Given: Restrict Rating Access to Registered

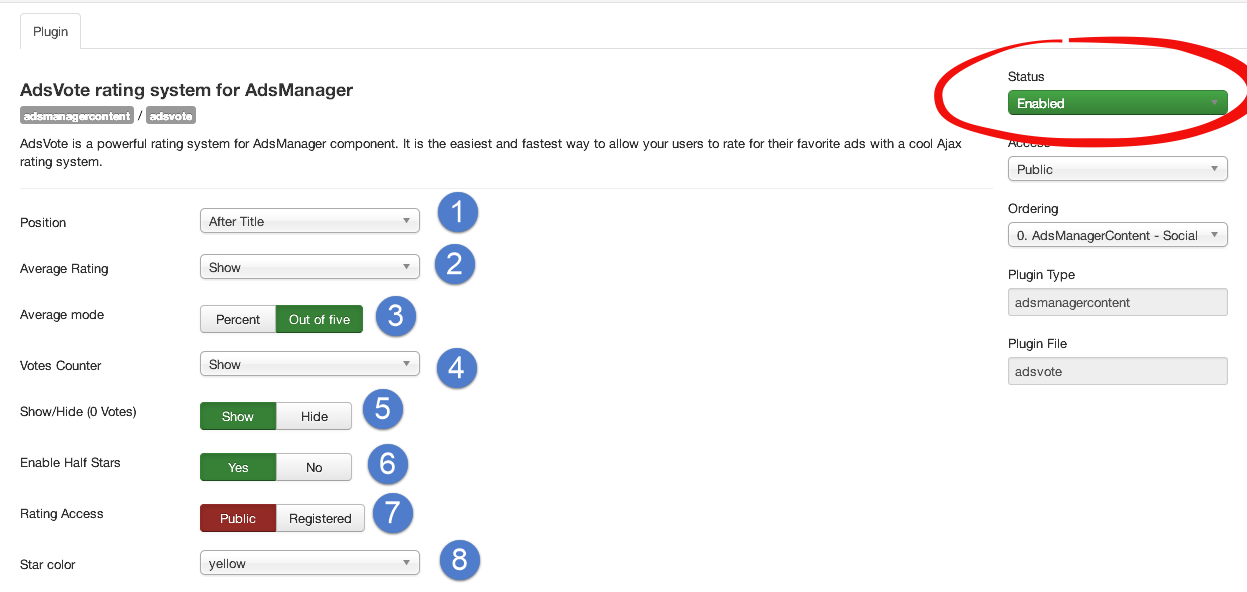Looking at the screenshot, I should [x=320, y=518].
